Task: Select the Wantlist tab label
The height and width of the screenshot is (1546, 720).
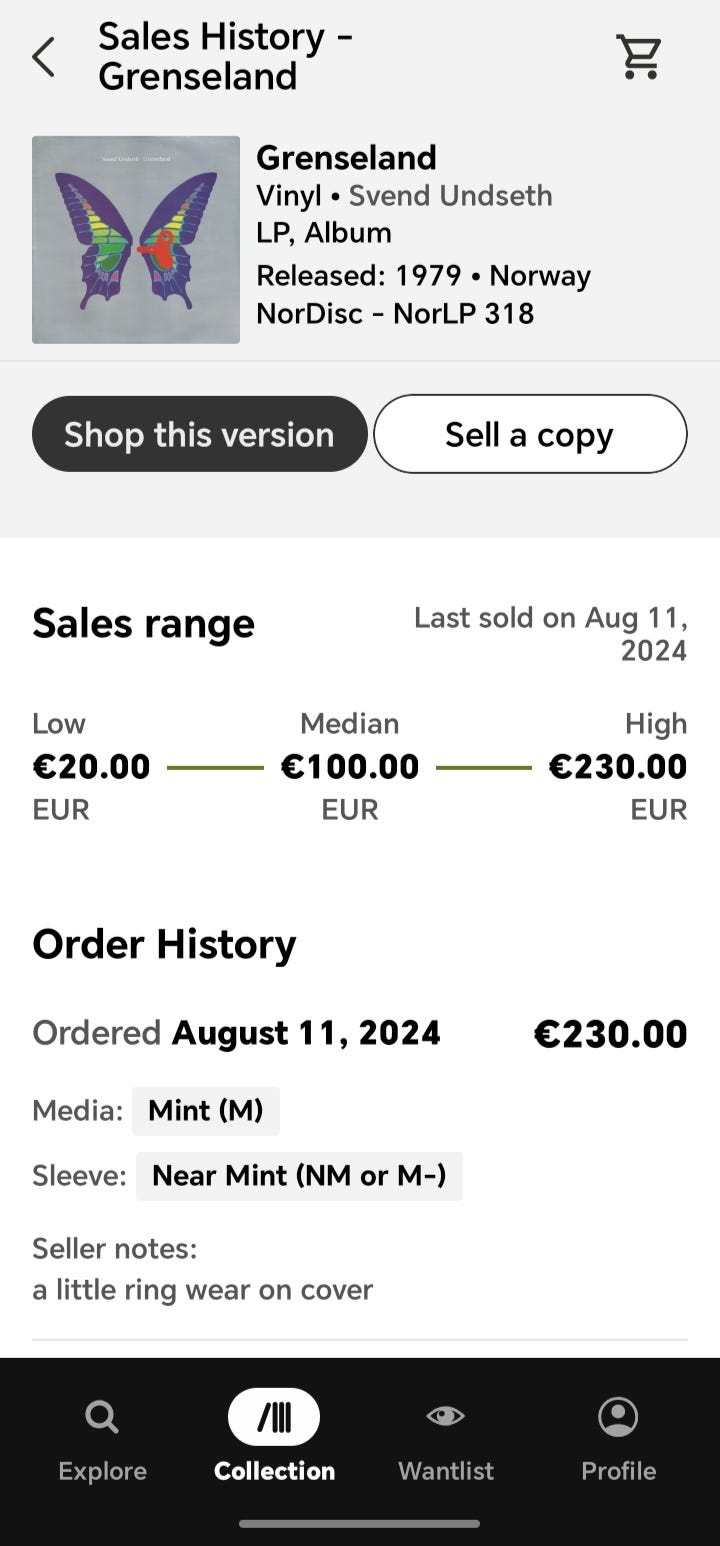Action: pos(446,1471)
